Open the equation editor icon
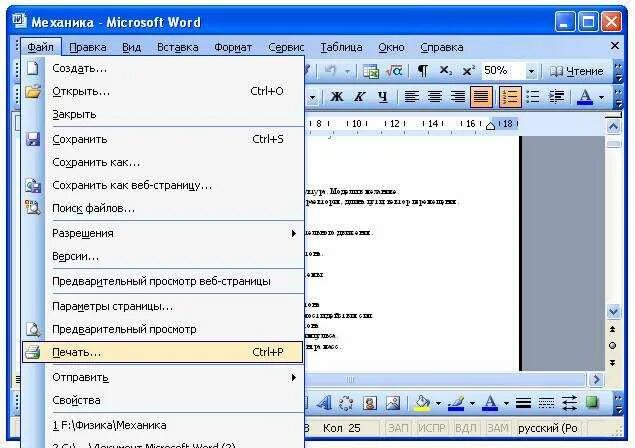 click(394, 71)
